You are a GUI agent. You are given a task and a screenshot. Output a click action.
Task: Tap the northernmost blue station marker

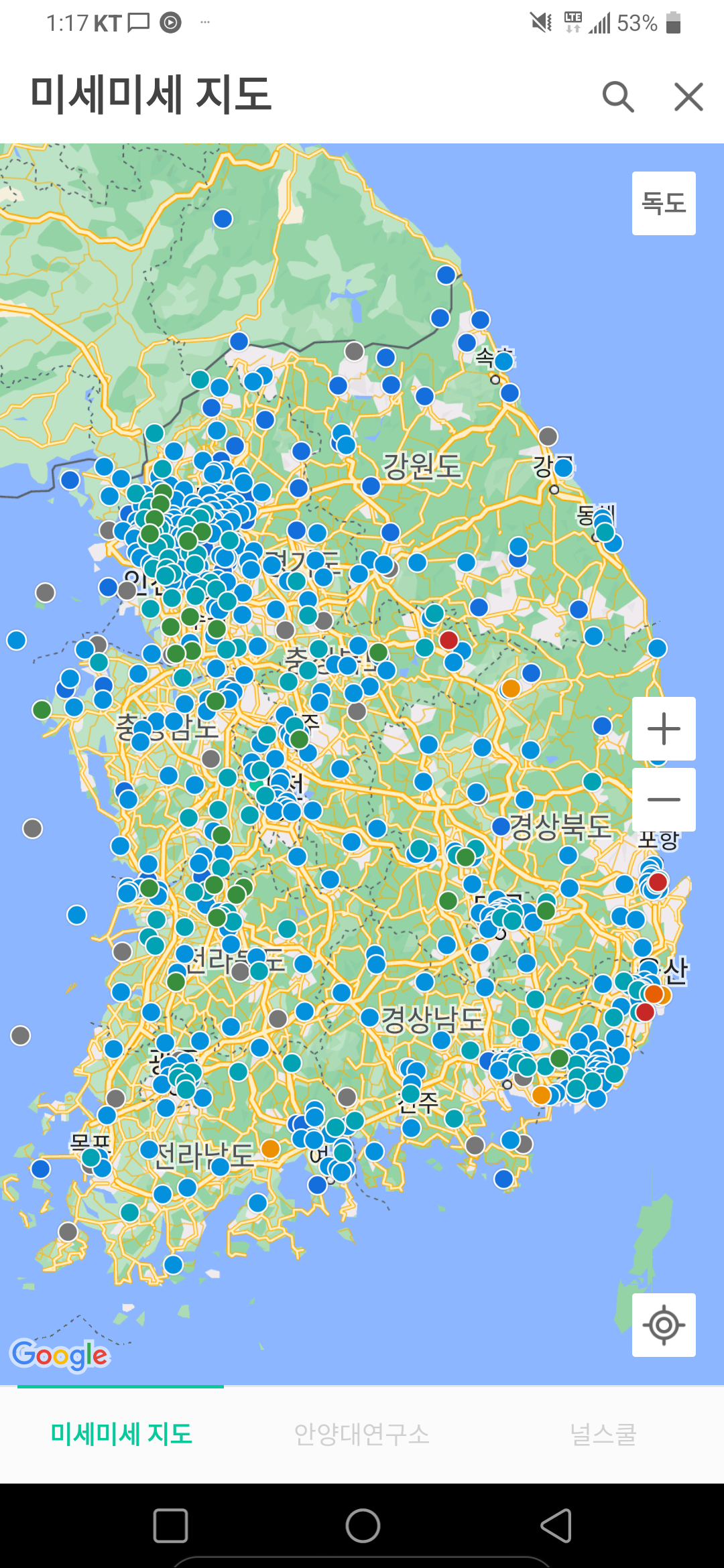223,218
